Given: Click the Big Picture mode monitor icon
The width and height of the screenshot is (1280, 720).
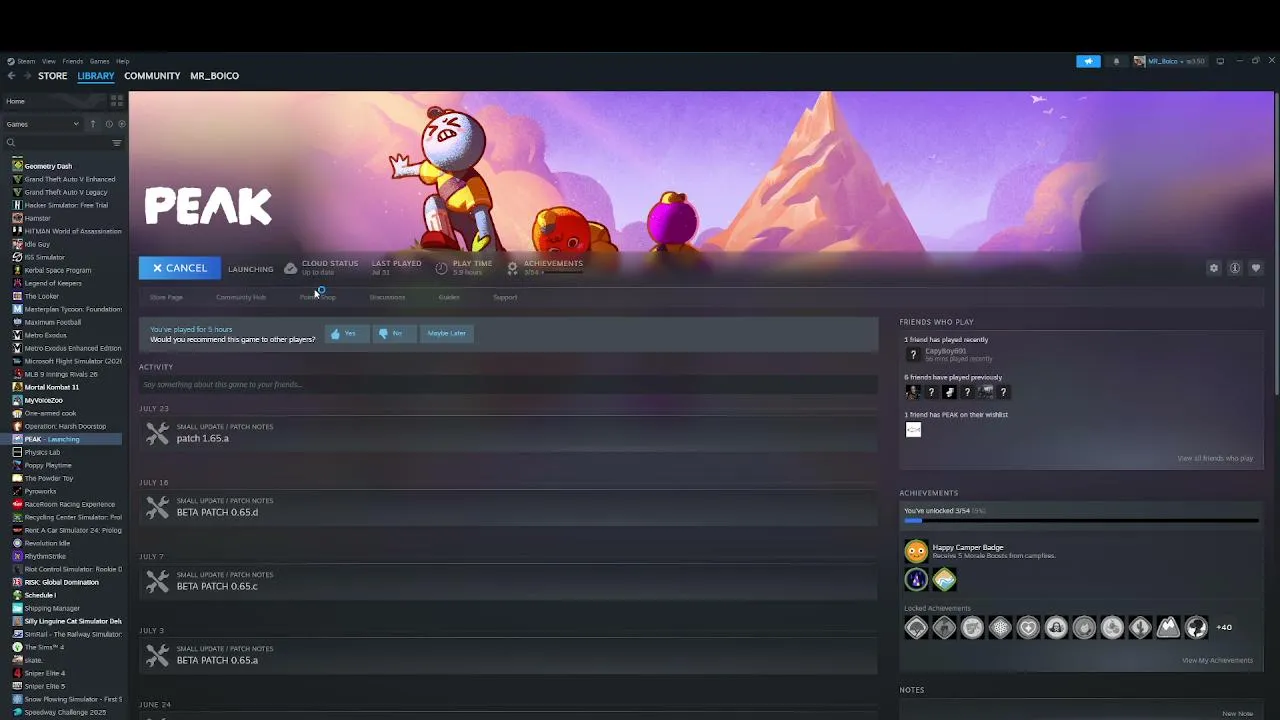Looking at the screenshot, I should point(1220,61).
